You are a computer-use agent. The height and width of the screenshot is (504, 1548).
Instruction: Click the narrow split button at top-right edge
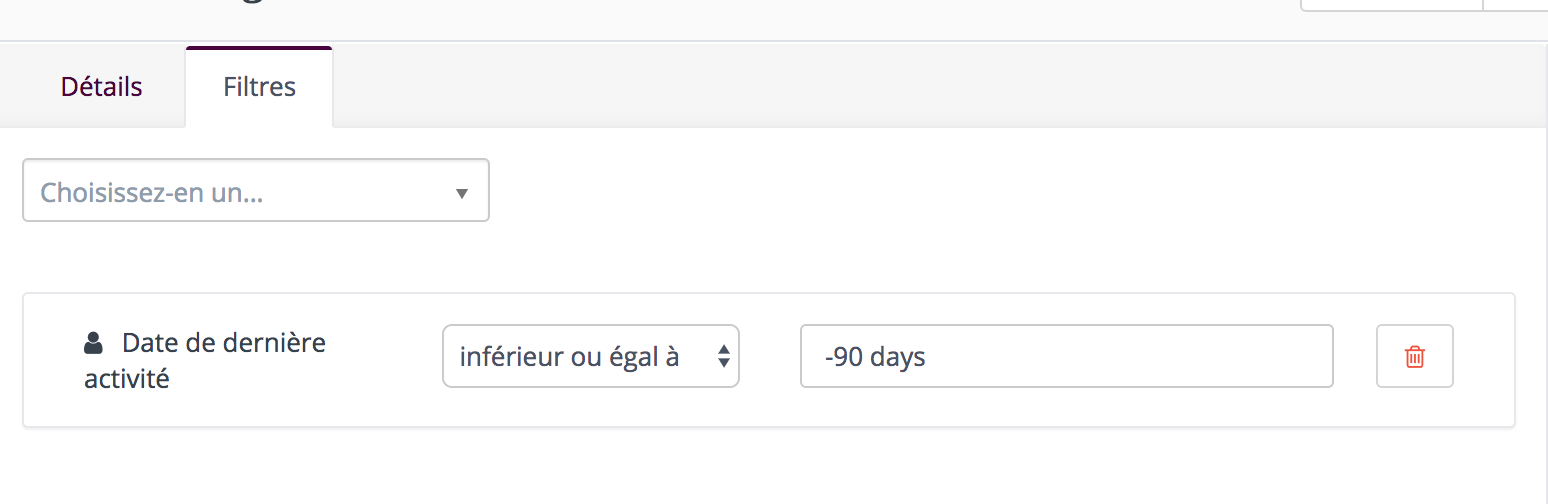coord(1515,5)
